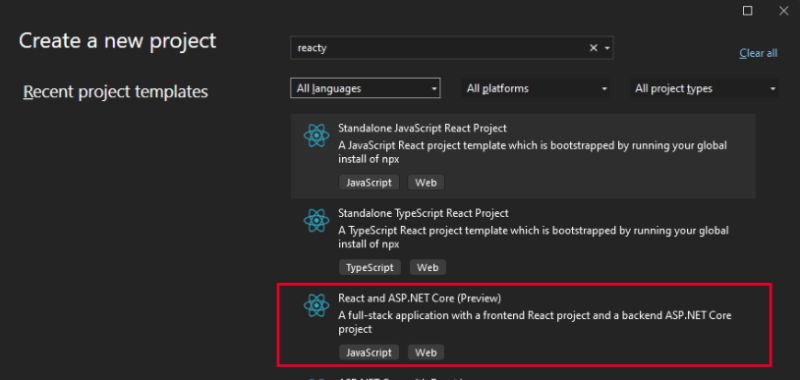Click JavaScript tag under React and ASP.NET Core
Viewport: 800px width, 380px height.
369,352
